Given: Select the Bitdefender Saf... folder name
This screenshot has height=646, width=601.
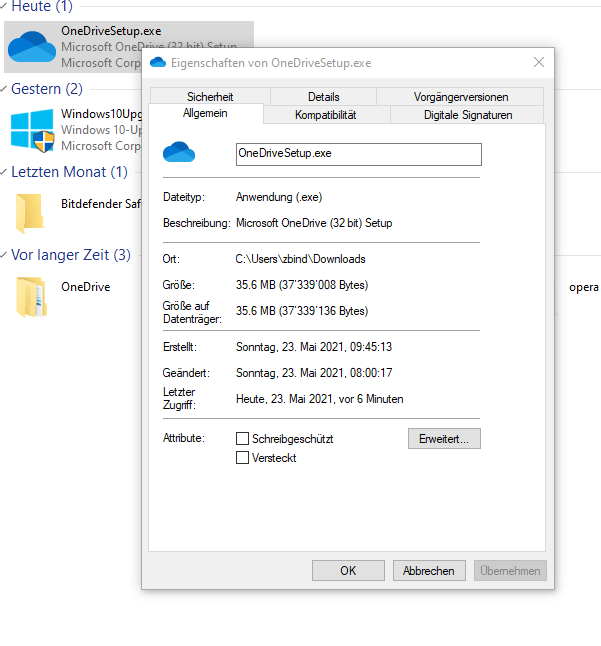Looking at the screenshot, I should (101, 204).
